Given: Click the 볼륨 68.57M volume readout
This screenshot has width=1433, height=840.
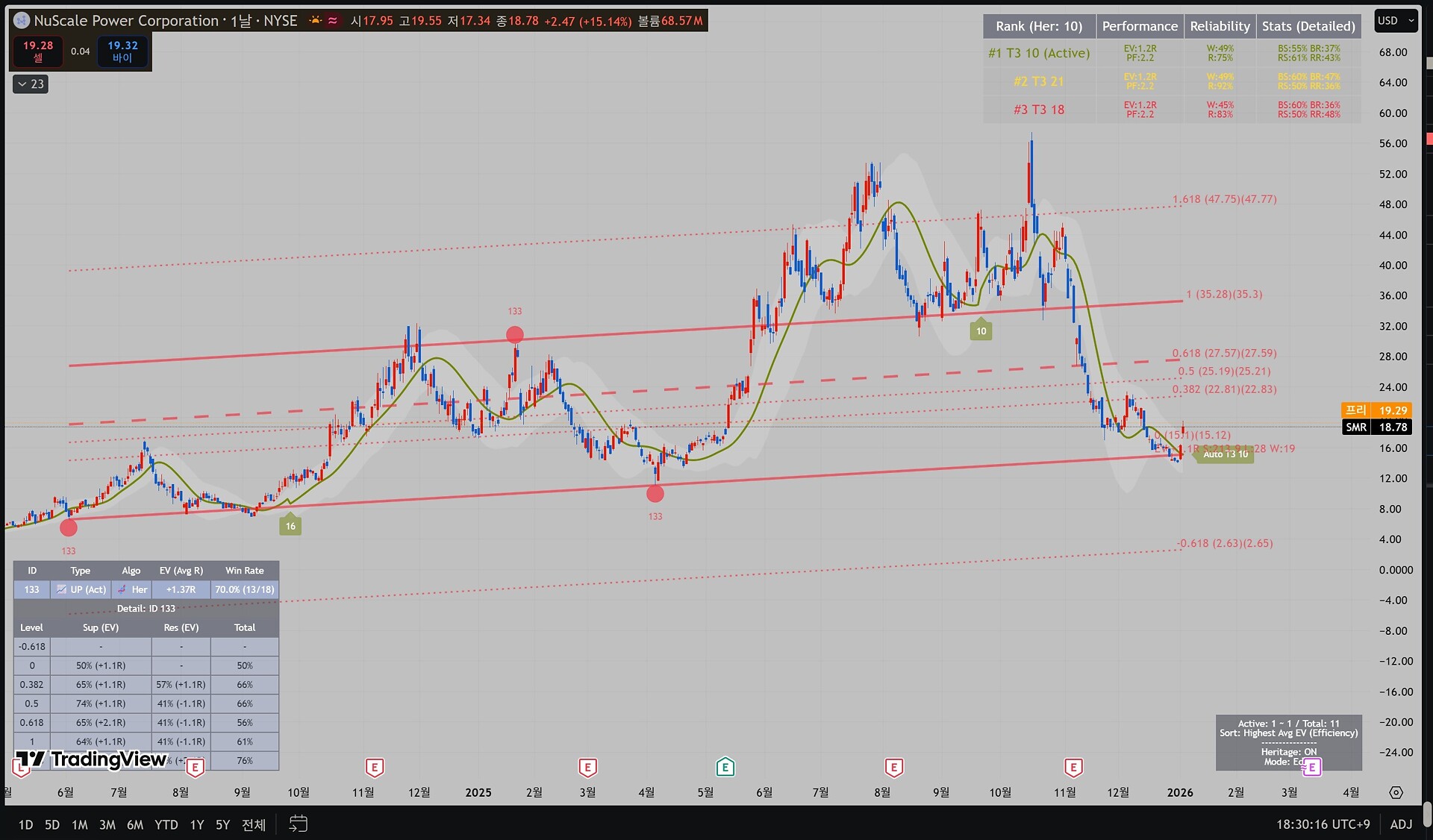Looking at the screenshot, I should point(670,21).
